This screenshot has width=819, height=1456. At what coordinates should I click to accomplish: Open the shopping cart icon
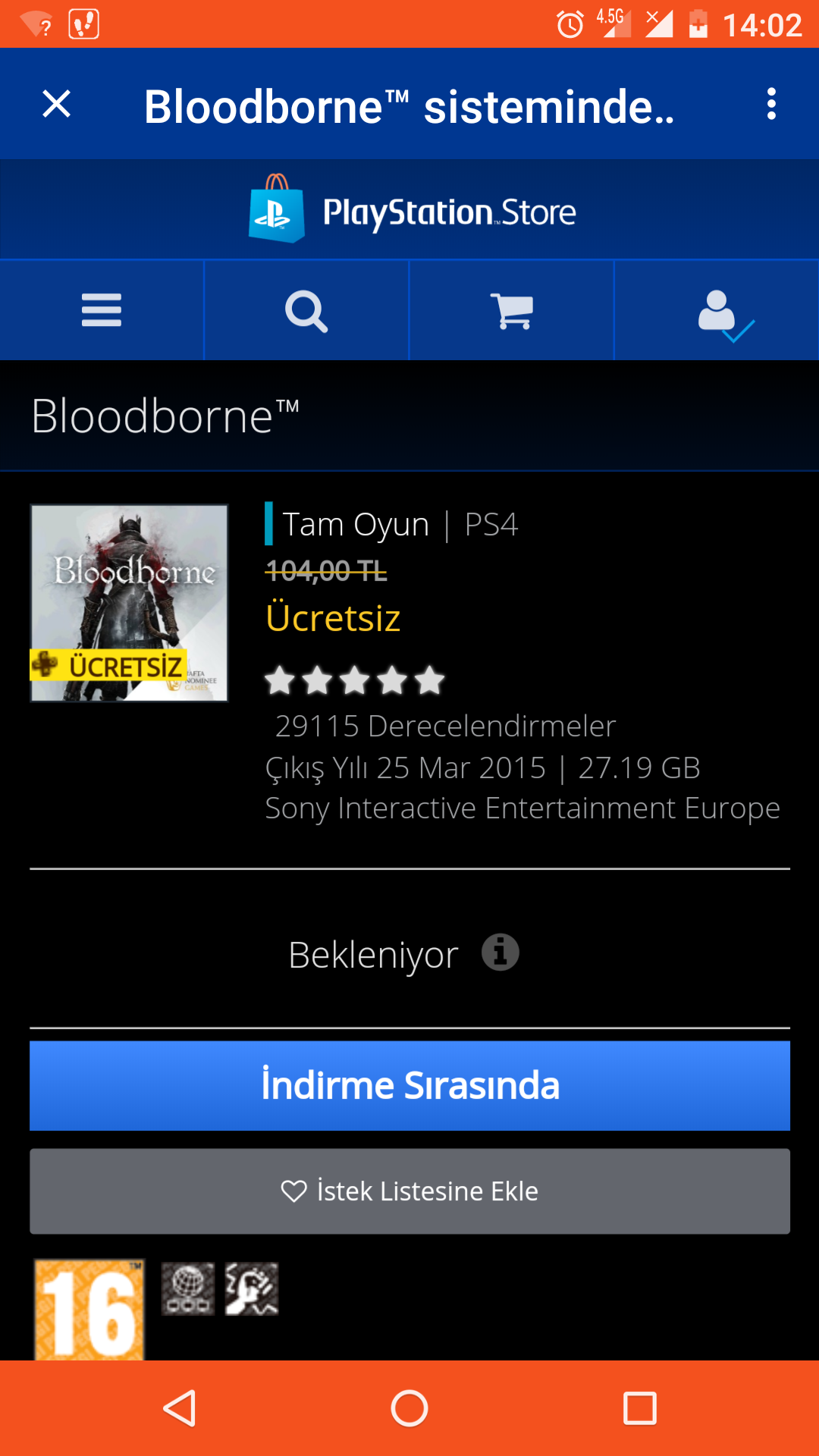coord(512,311)
